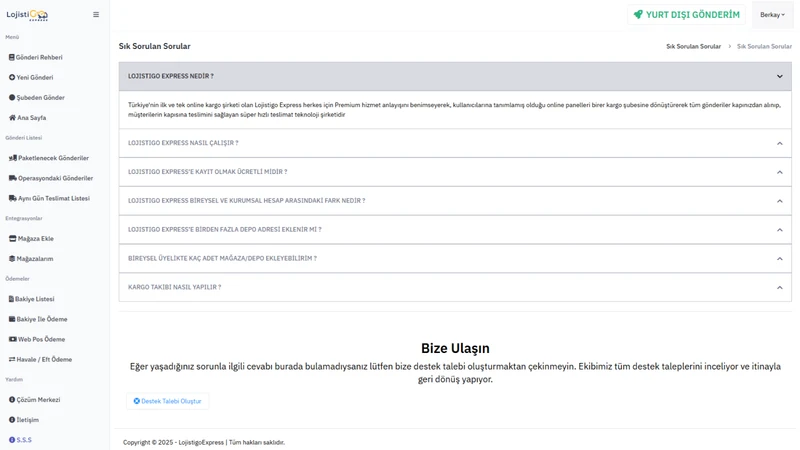Viewport: 800px width, 450px height.
Task: Click the Bakiye İle Ödeme wallet icon
Action: (x=12, y=319)
